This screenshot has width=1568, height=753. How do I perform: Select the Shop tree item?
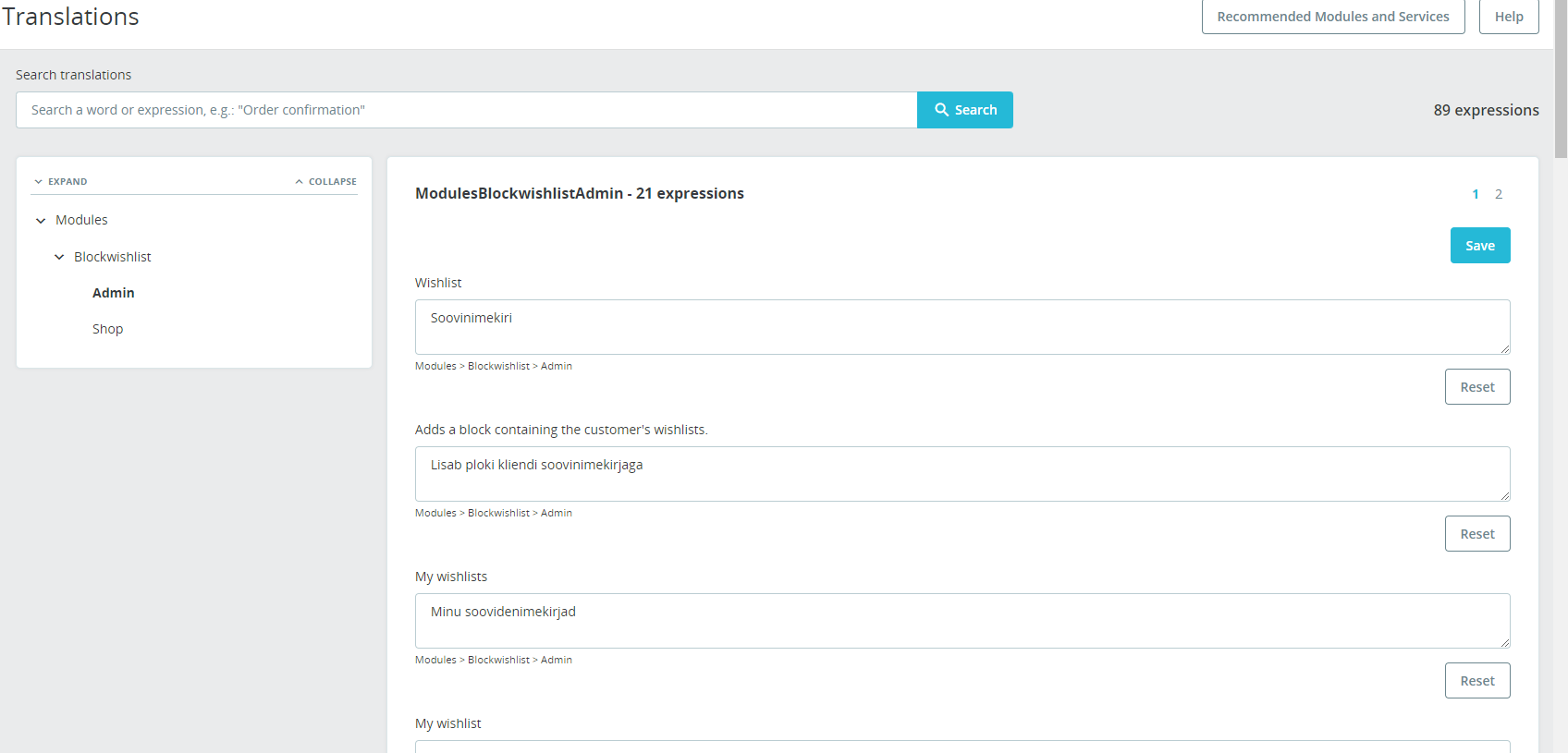pyautogui.click(x=107, y=329)
